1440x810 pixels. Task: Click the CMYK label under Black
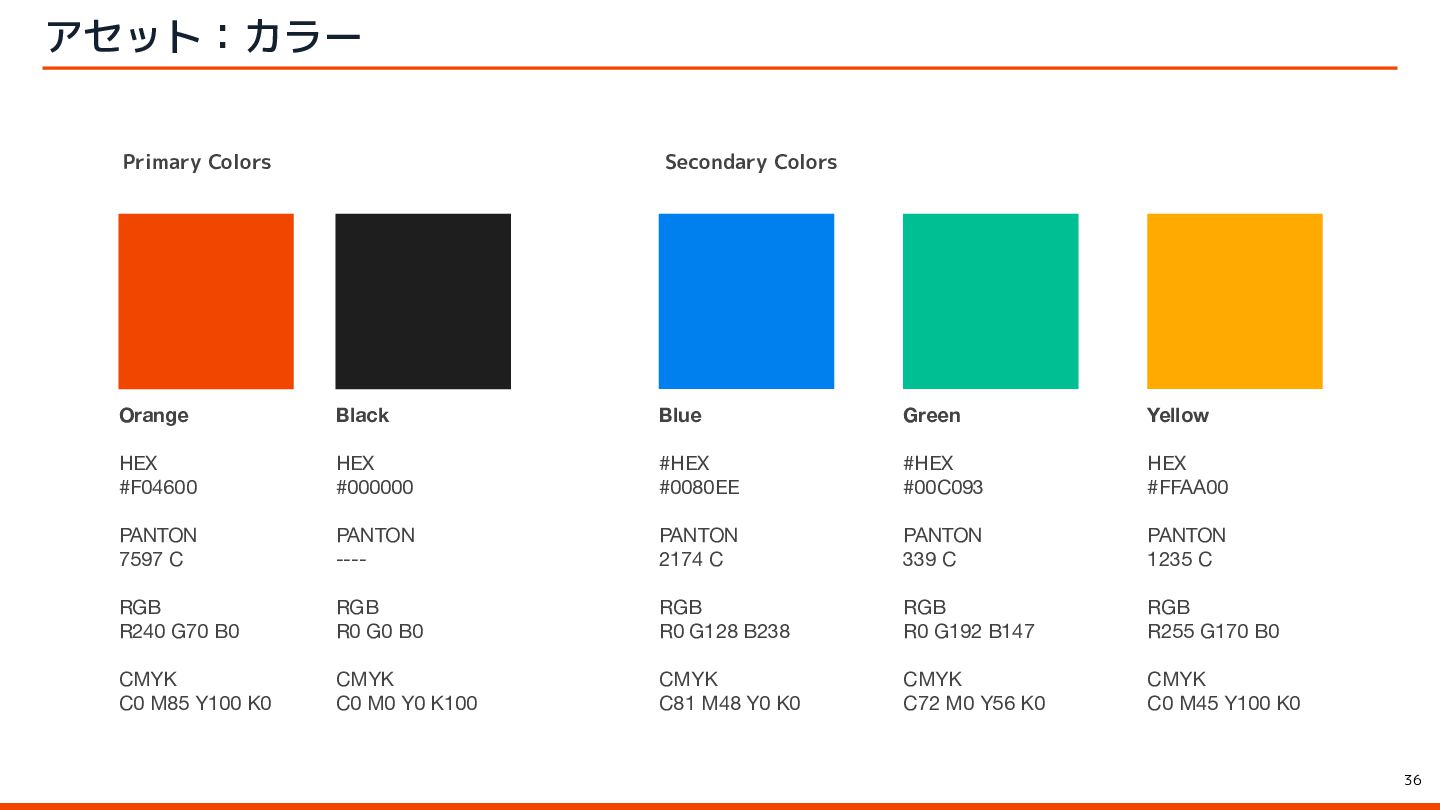click(365, 679)
